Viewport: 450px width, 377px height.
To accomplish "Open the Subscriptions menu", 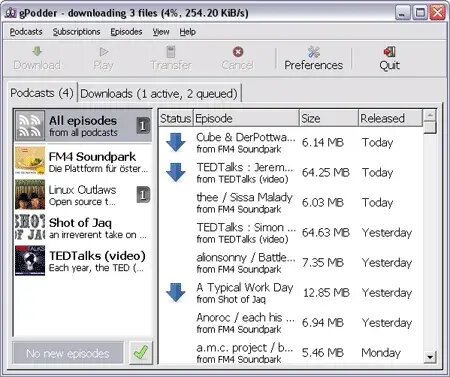I will click(x=76, y=32).
